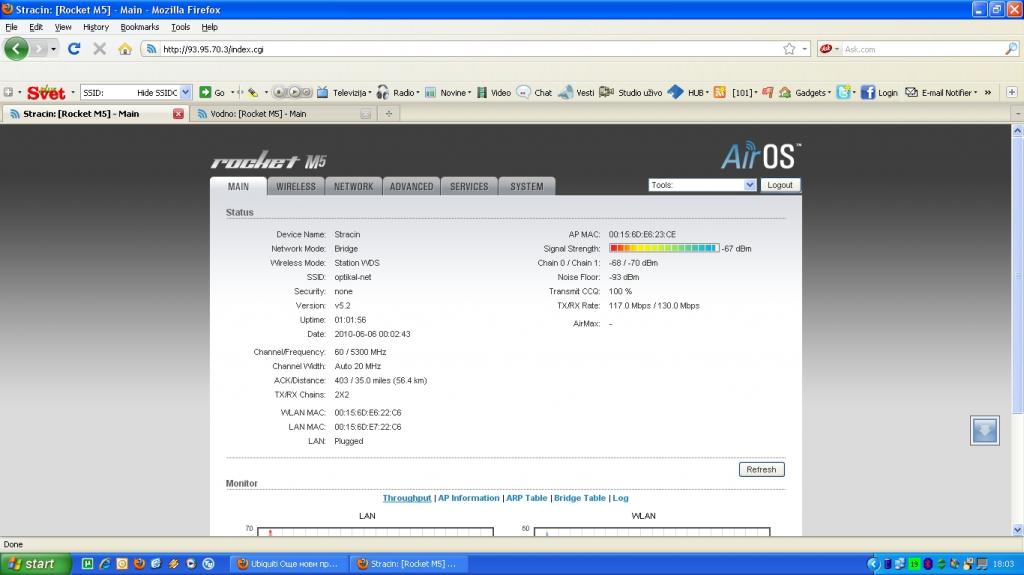Image resolution: width=1024 pixels, height=575 pixels.
Task: Click the blue down-arrow scroll widget
Action: tap(984, 430)
